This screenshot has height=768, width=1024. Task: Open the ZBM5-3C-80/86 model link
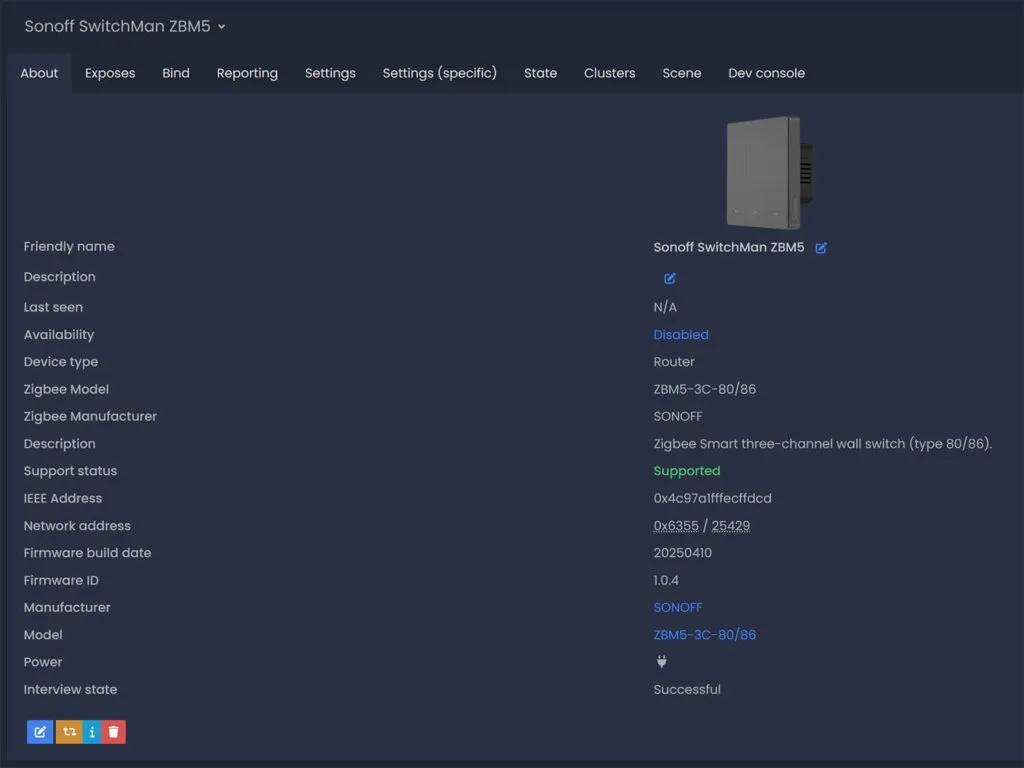[704, 635]
